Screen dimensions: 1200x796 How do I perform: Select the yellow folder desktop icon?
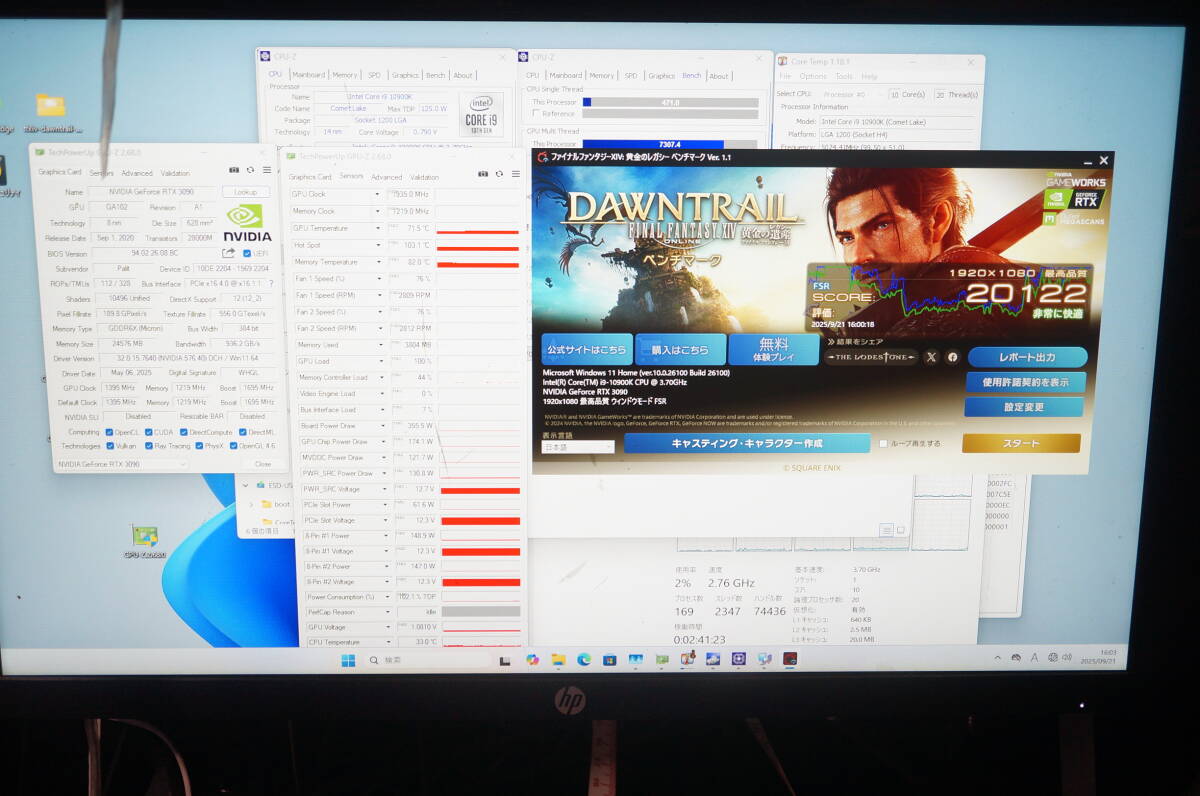(50, 105)
